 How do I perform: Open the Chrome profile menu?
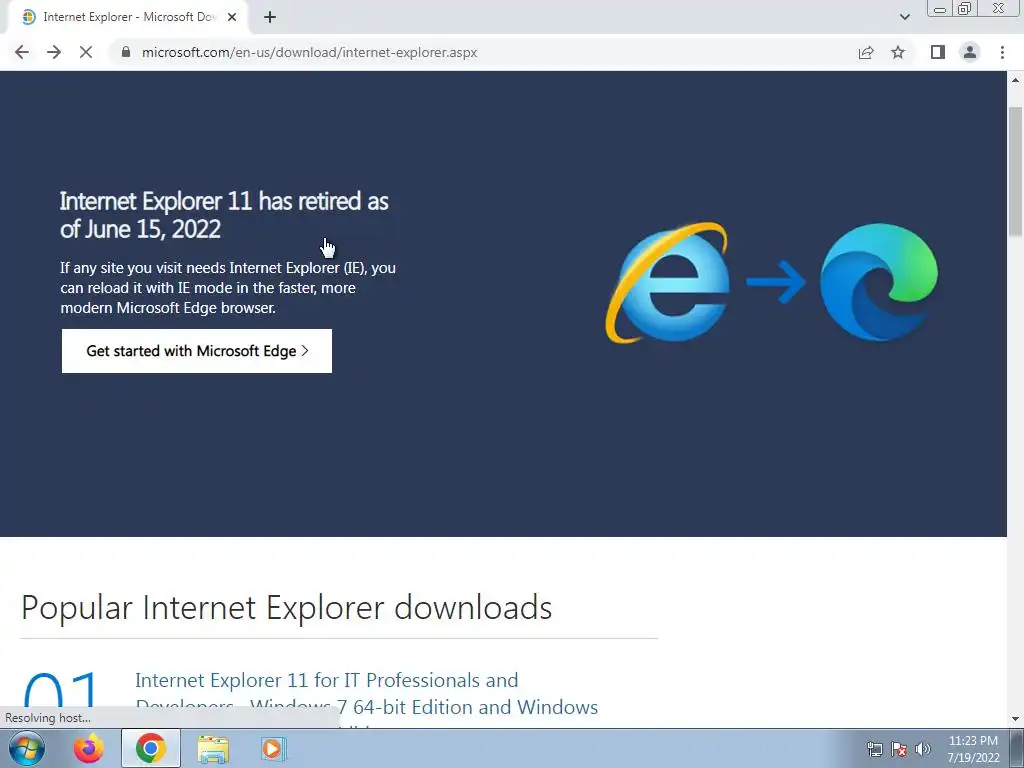point(970,52)
